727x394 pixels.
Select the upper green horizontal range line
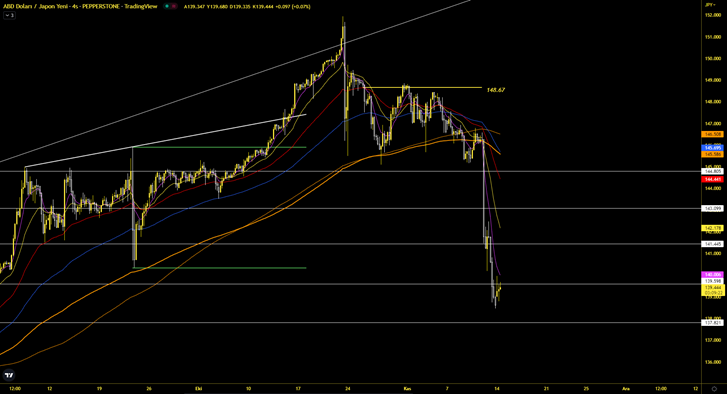pyautogui.click(x=219, y=147)
